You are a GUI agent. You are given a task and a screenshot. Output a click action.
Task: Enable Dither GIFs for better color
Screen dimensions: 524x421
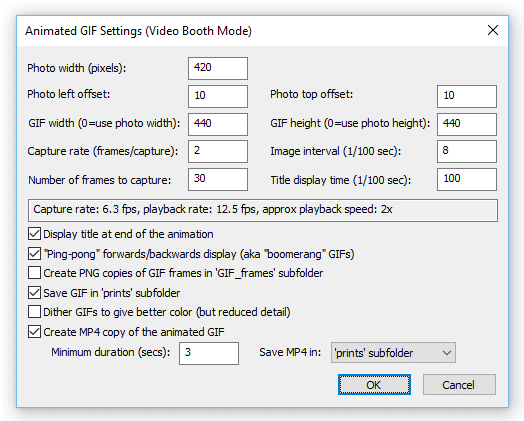(34, 312)
